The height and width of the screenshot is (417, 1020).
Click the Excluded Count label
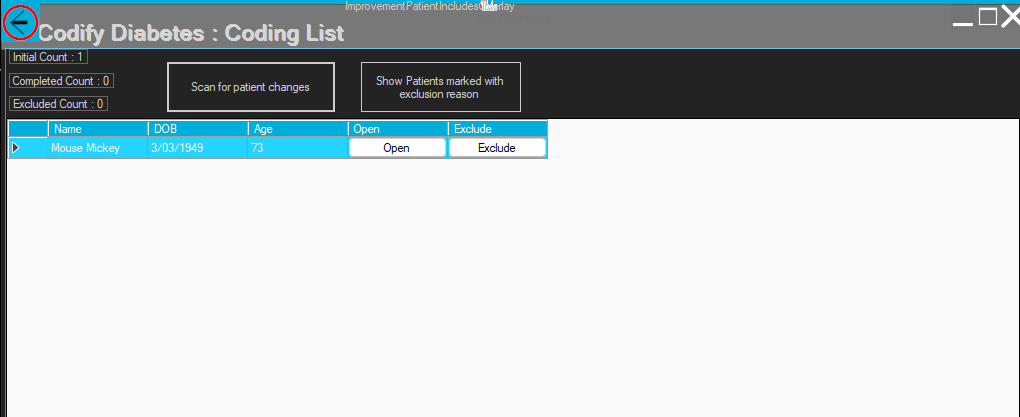click(x=58, y=103)
